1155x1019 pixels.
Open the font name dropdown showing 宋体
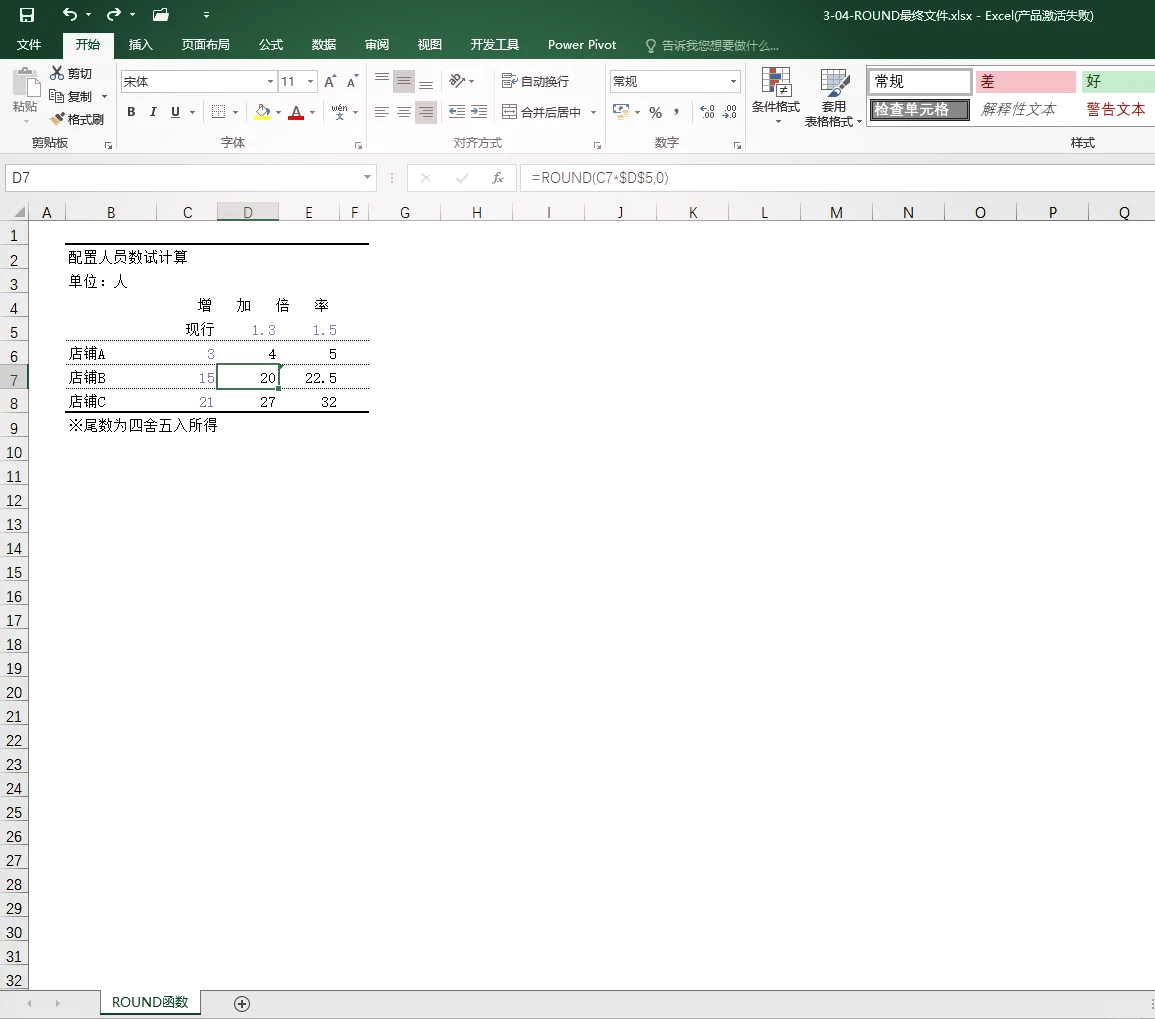click(x=270, y=82)
